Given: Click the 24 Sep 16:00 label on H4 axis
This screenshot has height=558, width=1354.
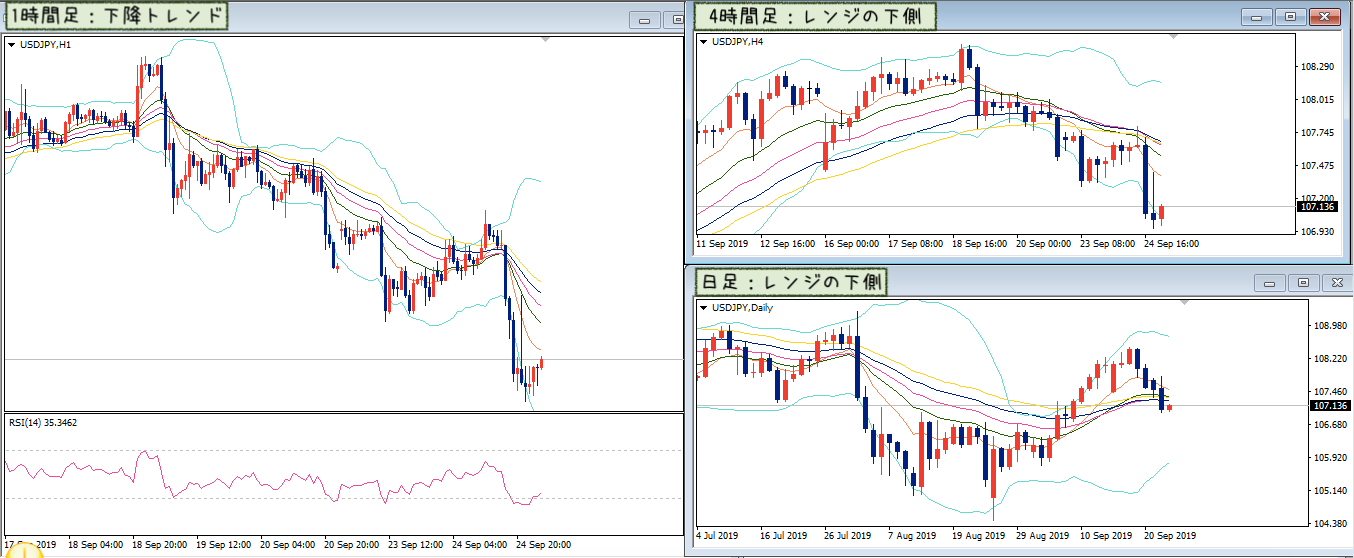Looking at the screenshot, I should click(1171, 244).
